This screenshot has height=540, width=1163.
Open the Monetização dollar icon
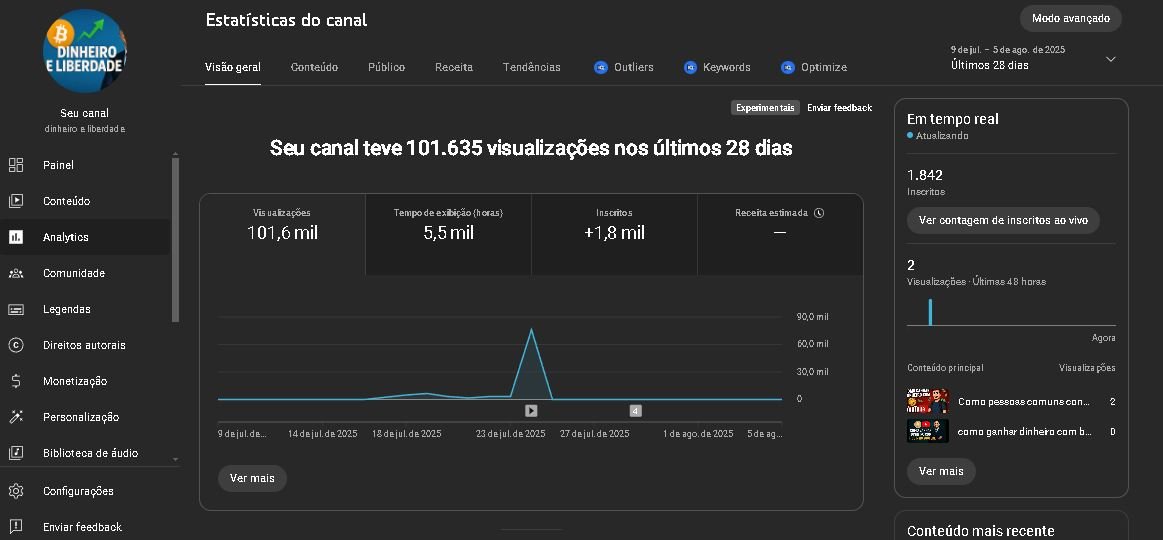[x=16, y=381]
